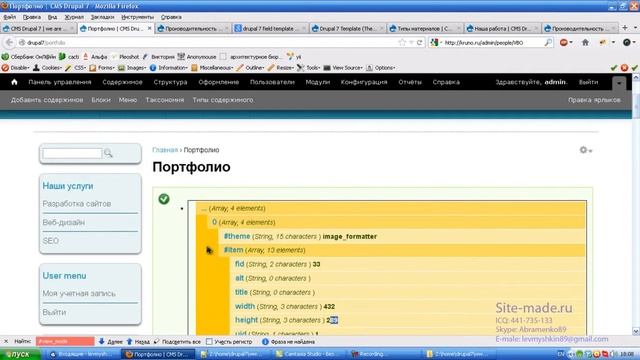Open Разработка сайтов service link

click(x=77, y=203)
